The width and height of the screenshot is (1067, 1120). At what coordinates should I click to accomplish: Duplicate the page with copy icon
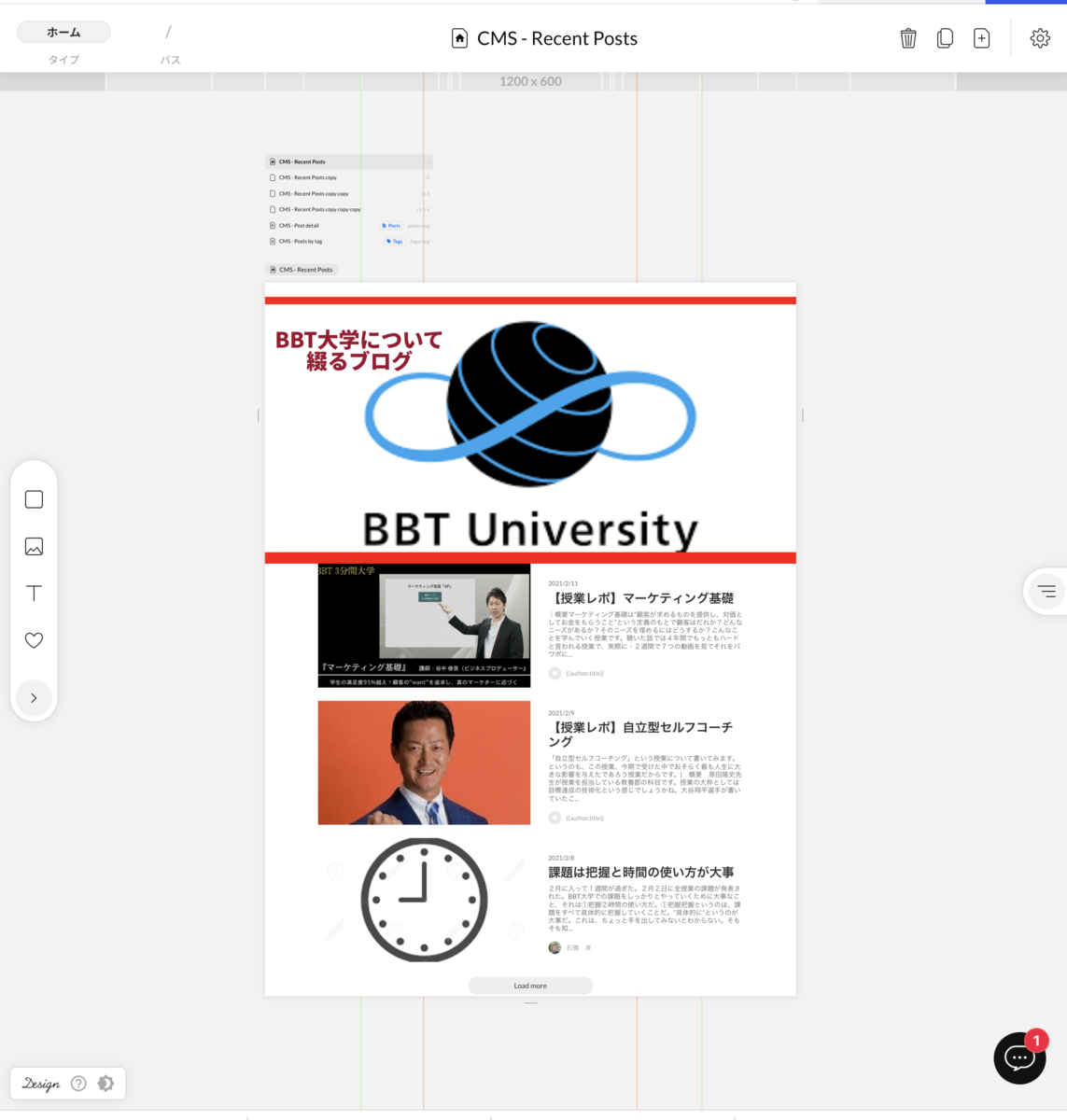(945, 38)
